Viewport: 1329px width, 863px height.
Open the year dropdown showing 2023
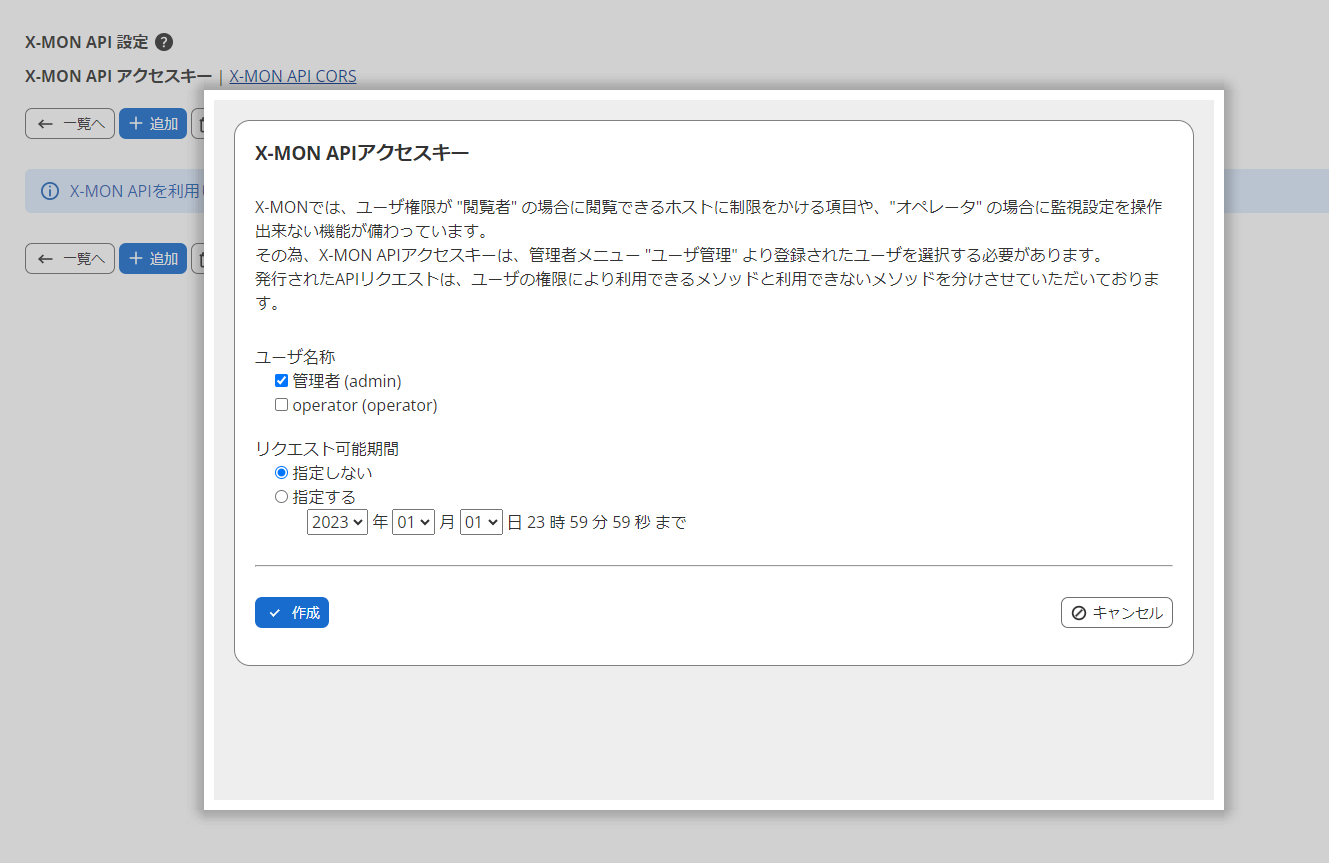coord(337,522)
